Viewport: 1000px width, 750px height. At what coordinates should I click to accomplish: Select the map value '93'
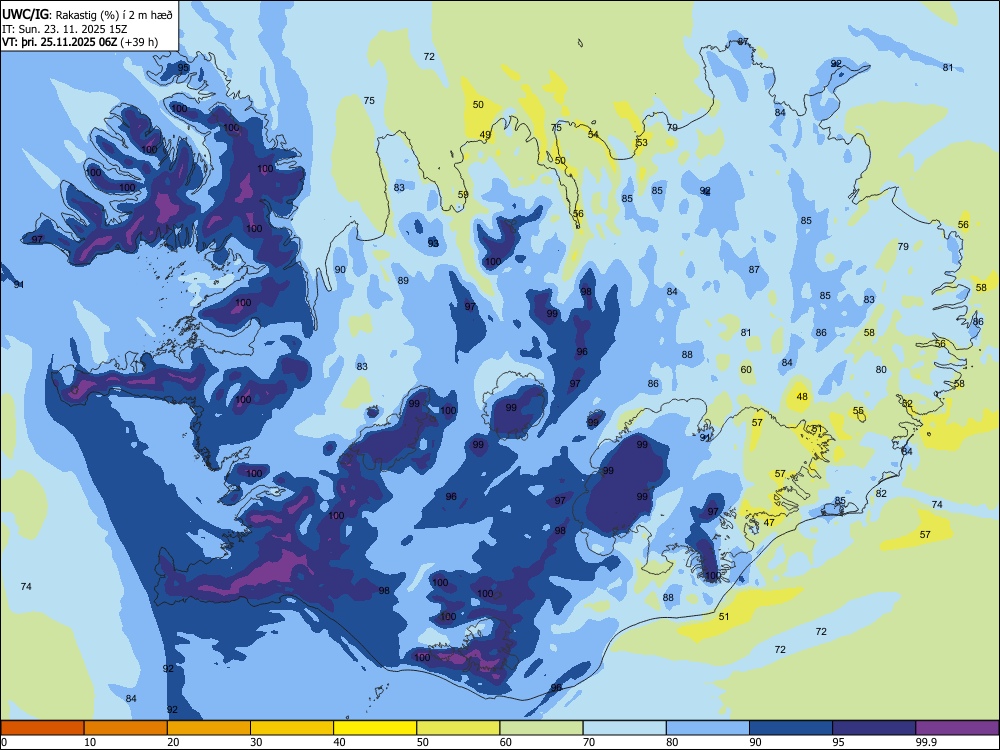pyautogui.click(x=433, y=243)
